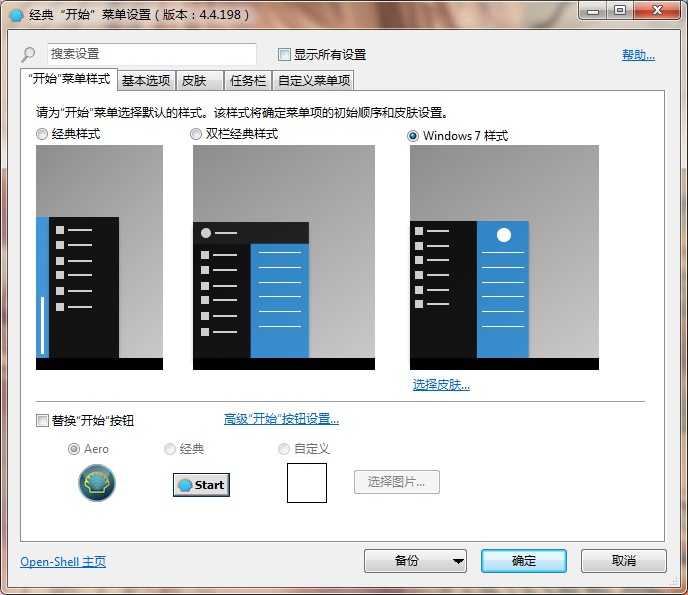Click the Windows 7 style preview thumbnail

(x=504, y=257)
